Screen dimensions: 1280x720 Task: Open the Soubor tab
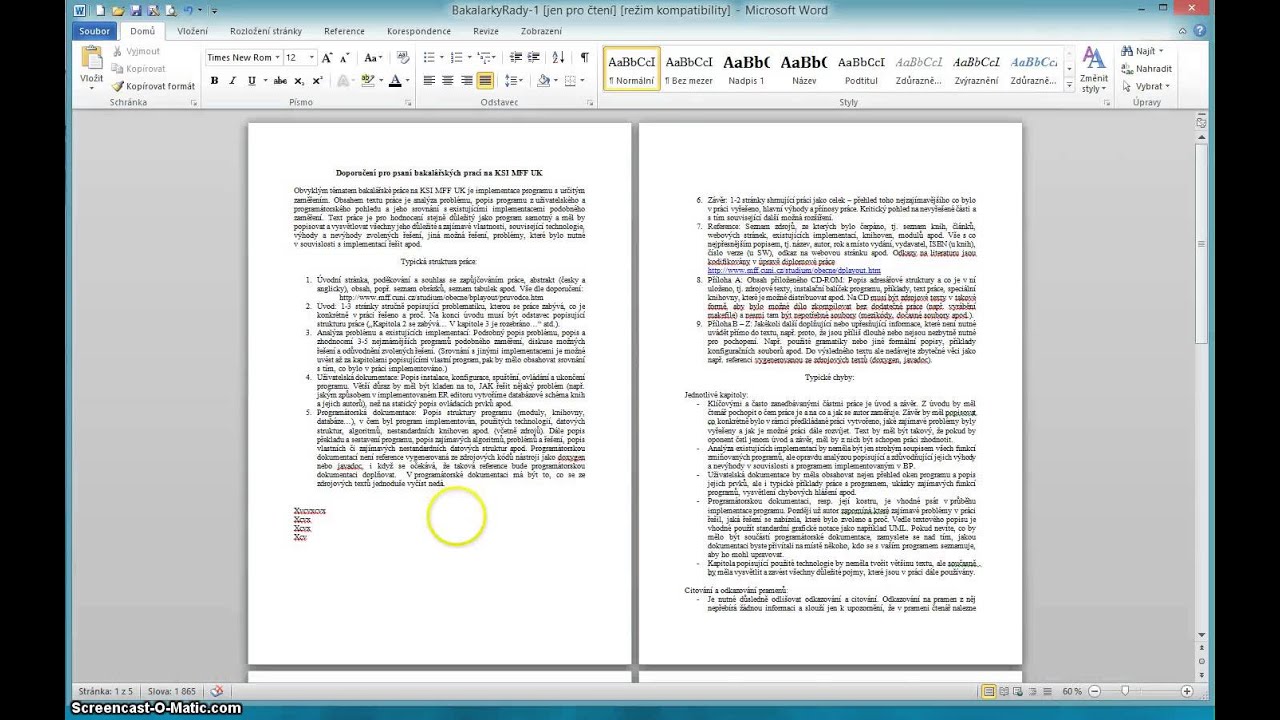94,31
